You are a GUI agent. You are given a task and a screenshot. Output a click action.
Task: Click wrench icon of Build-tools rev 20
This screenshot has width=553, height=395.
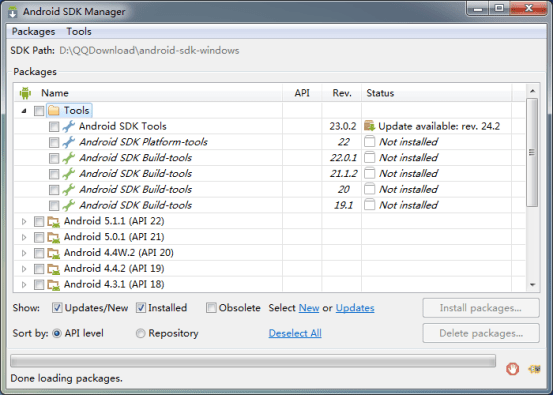pyautogui.click(x=68, y=189)
